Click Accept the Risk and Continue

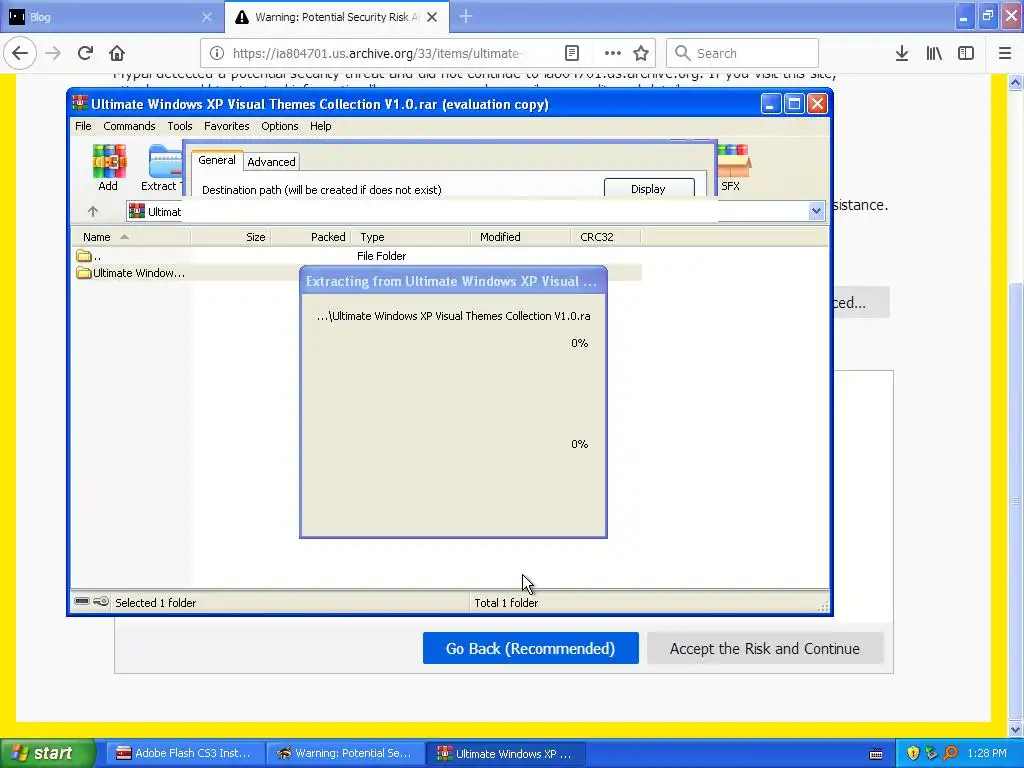(x=765, y=648)
